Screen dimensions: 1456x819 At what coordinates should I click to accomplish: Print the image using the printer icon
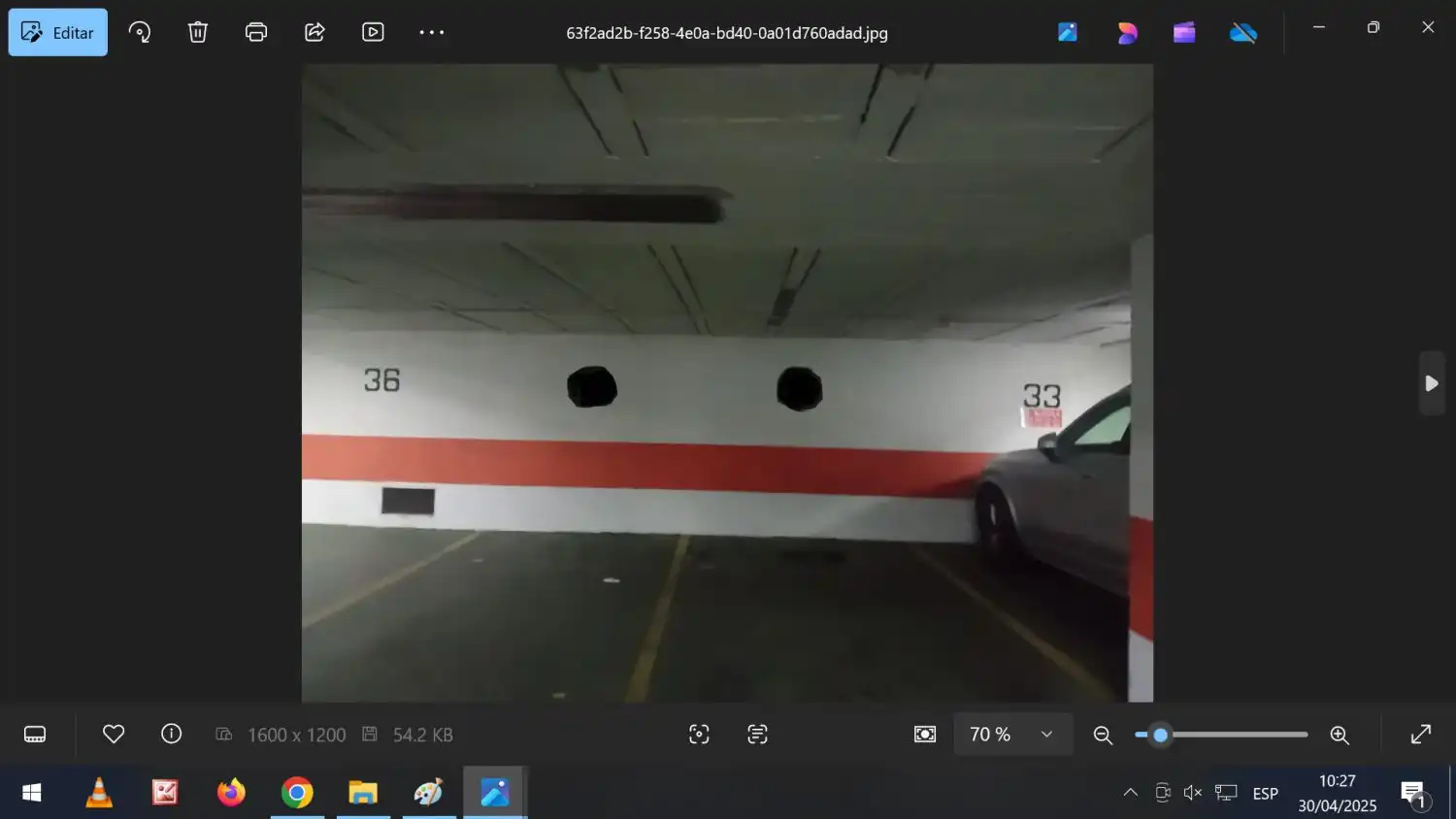tap(256, 32)
